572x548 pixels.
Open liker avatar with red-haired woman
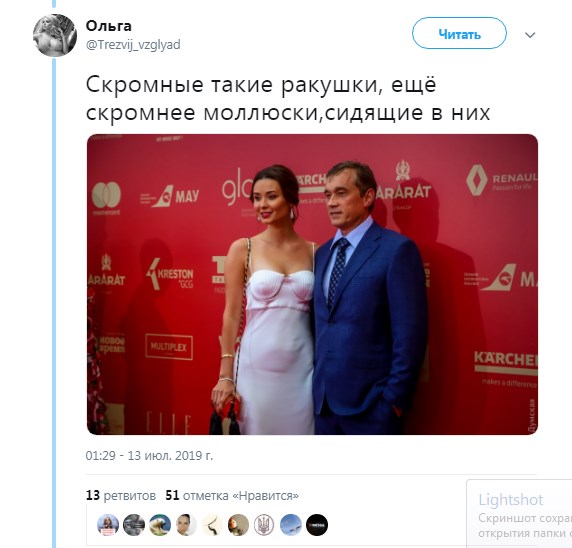(x=238, y=525)
